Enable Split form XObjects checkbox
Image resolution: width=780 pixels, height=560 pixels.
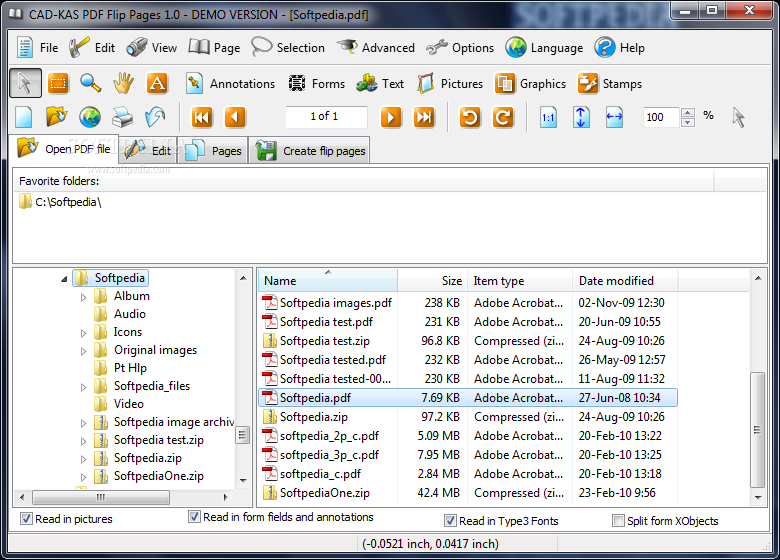coord(618,521)
